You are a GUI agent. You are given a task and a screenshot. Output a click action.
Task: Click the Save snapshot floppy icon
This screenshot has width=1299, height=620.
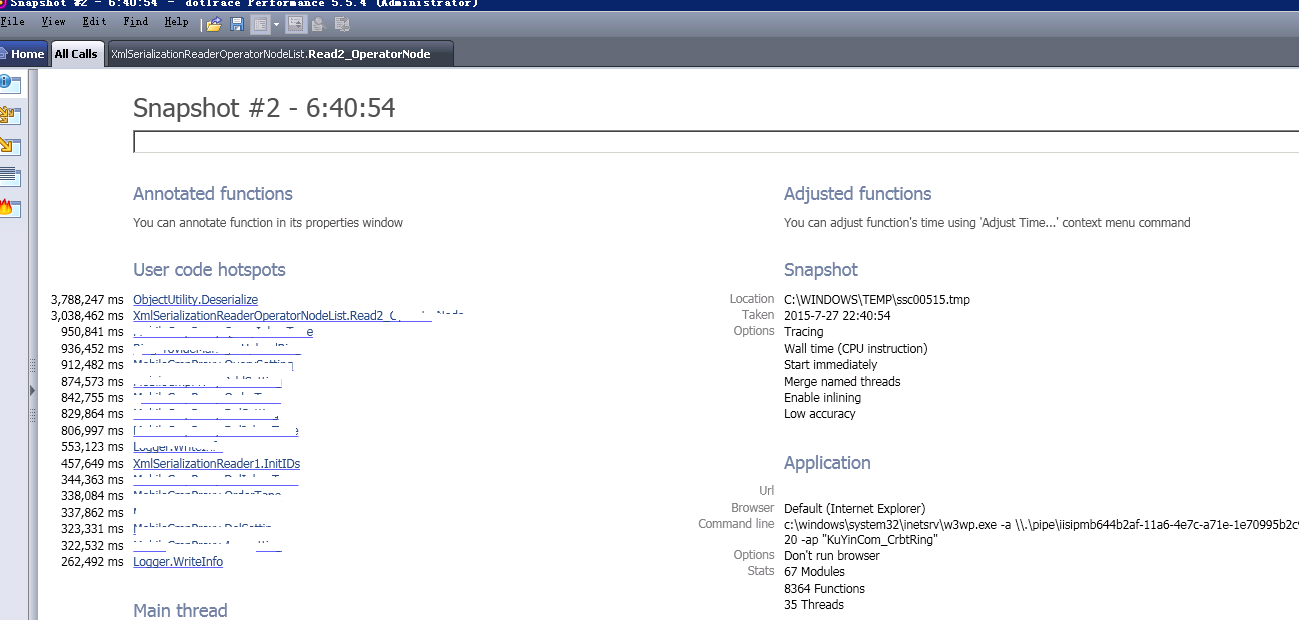point(237,23)
